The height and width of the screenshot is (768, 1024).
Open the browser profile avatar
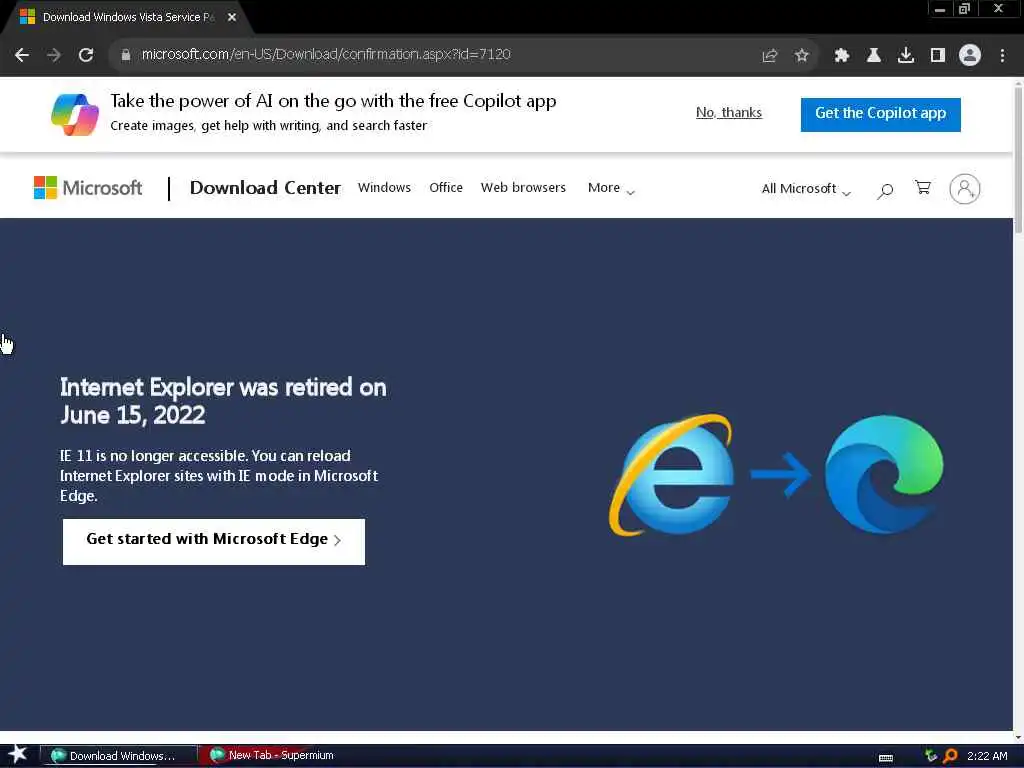click(x=970, y=56)
